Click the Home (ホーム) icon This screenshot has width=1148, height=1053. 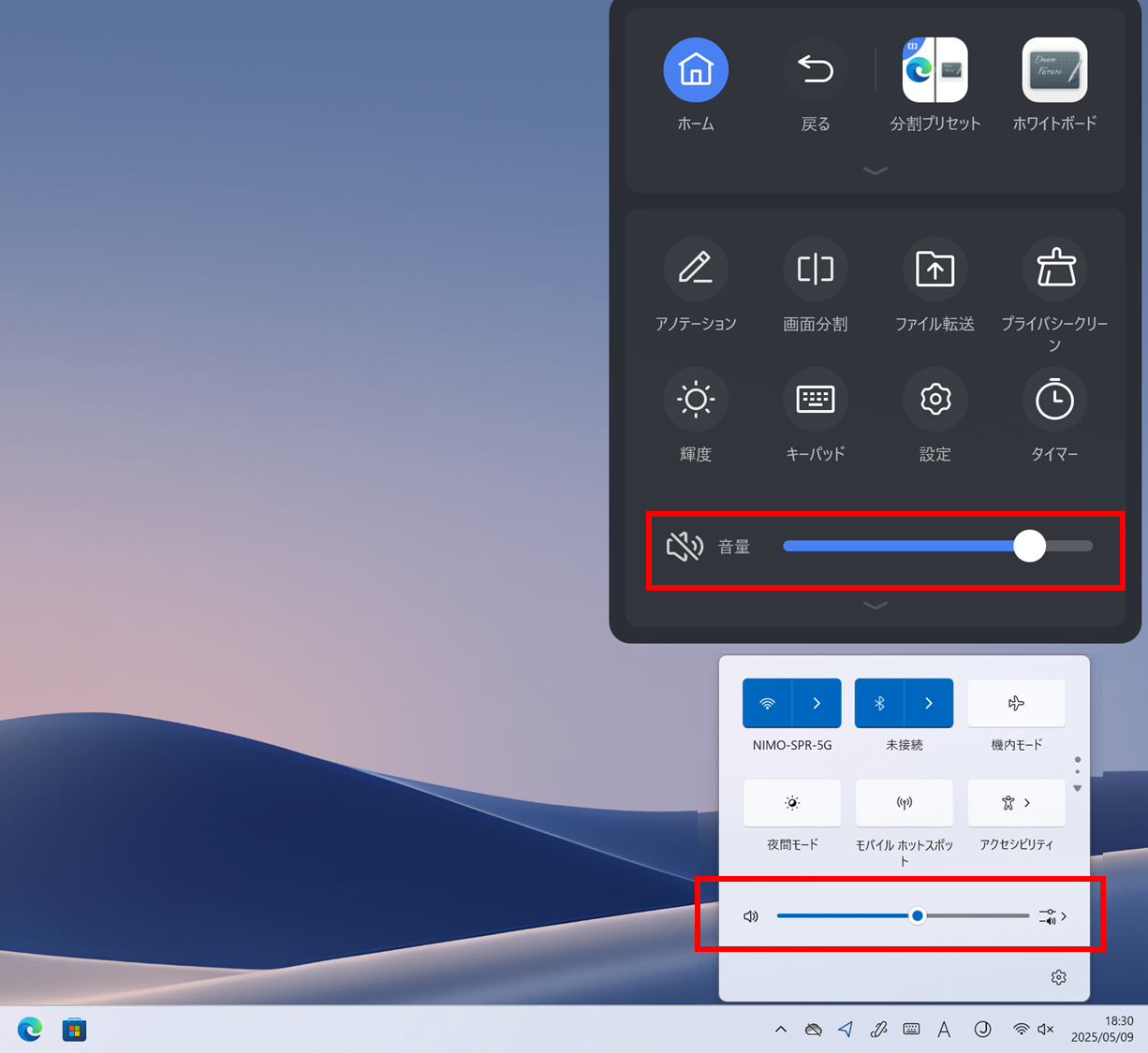[696, 70]
